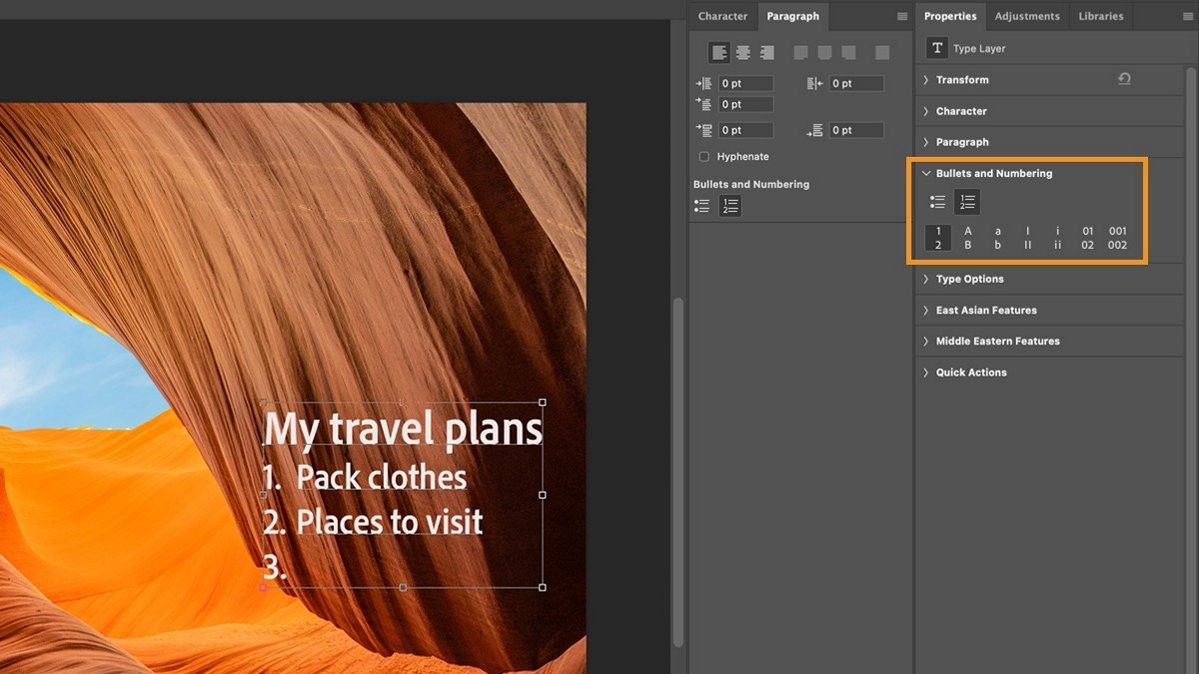
Task: Click the reset Transform icon
Action: 1124,79
